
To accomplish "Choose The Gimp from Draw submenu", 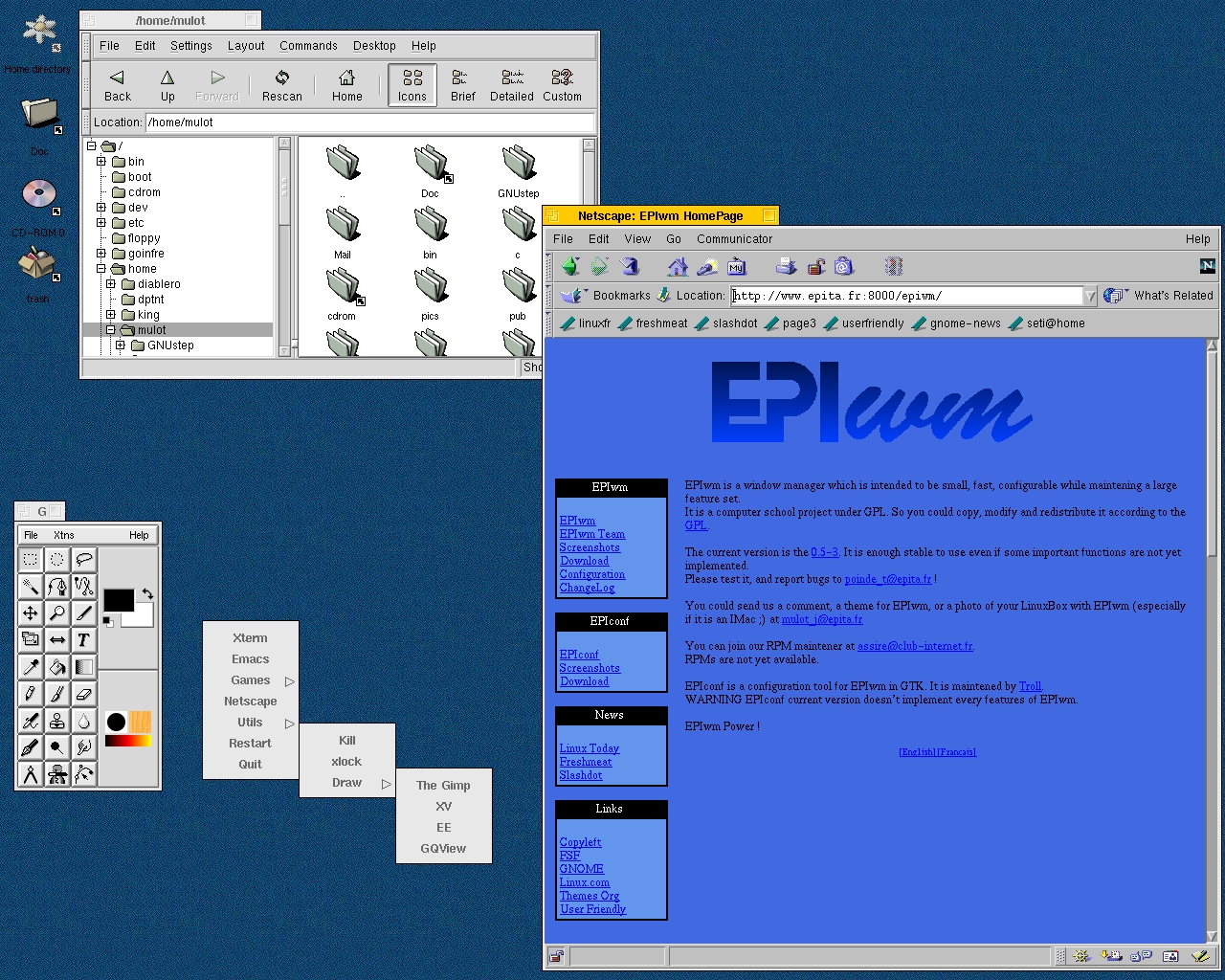I will 443,786.
